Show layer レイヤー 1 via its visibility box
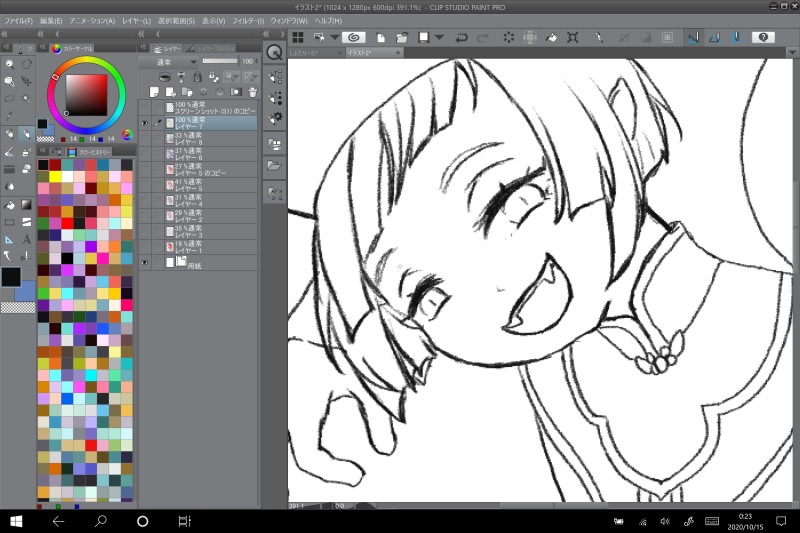The height and width of the screenshot is (533, 800). (x=145, y=247)
